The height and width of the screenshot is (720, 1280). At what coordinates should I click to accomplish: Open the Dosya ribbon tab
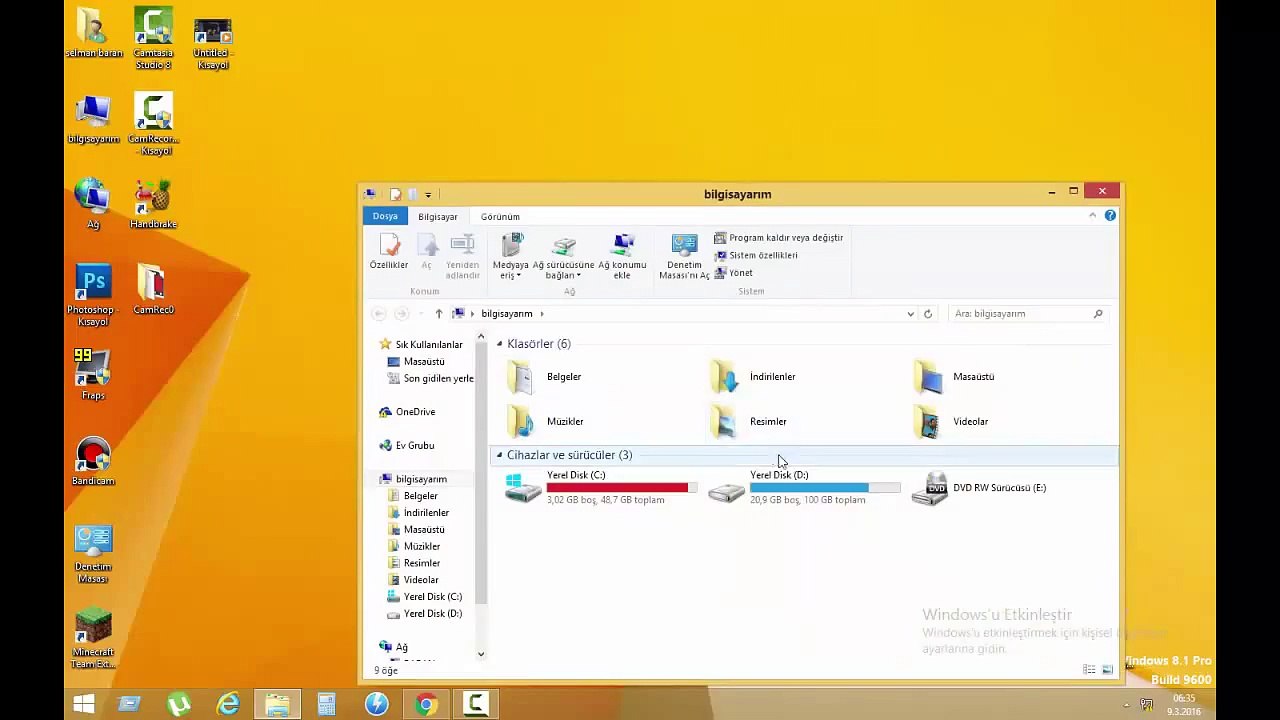385,216
